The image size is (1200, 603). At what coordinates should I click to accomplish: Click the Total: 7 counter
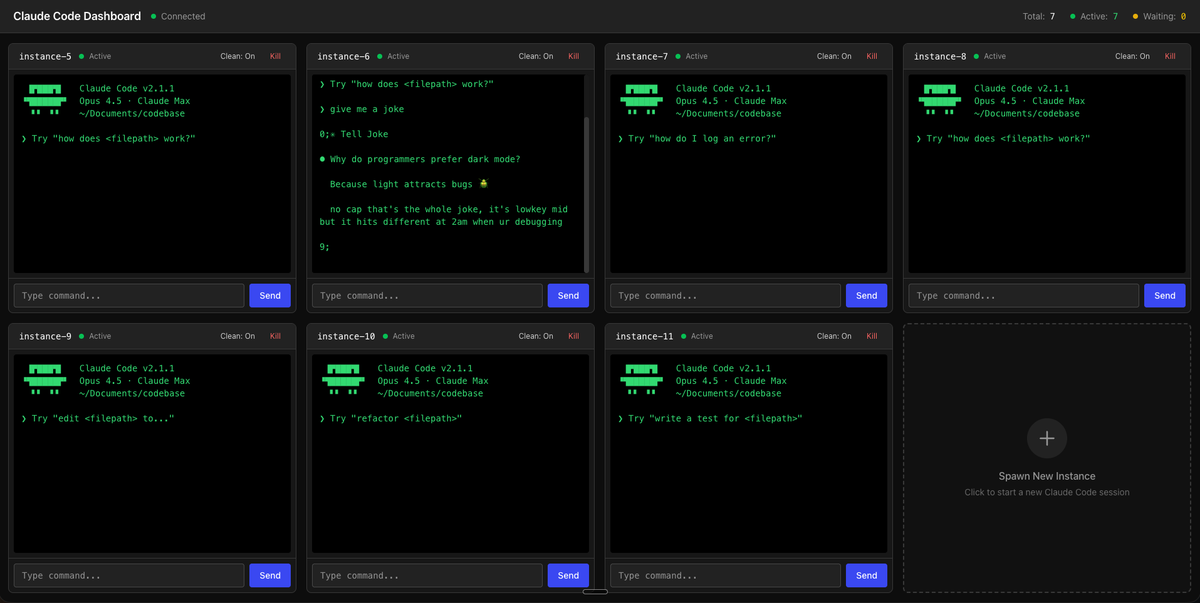[x=1038, y=16]
